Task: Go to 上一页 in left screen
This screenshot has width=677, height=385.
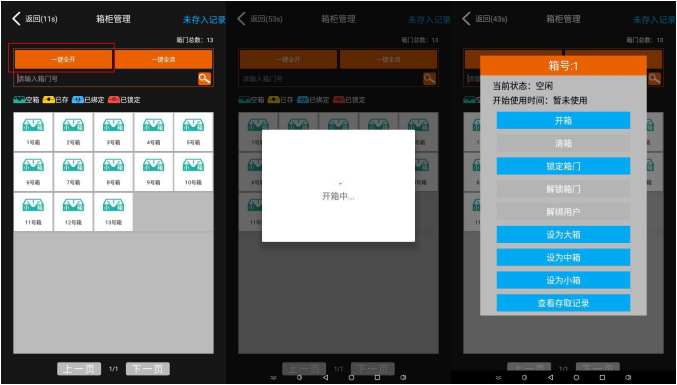Action: pos(79,369)
